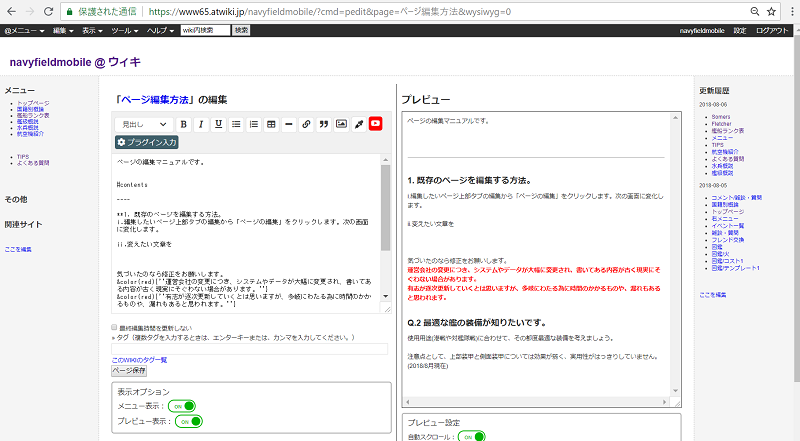Apply bold formatting in the editor toolbar
Image resolution: width=800 pixels, height=441 pixels.
point(184,124)
